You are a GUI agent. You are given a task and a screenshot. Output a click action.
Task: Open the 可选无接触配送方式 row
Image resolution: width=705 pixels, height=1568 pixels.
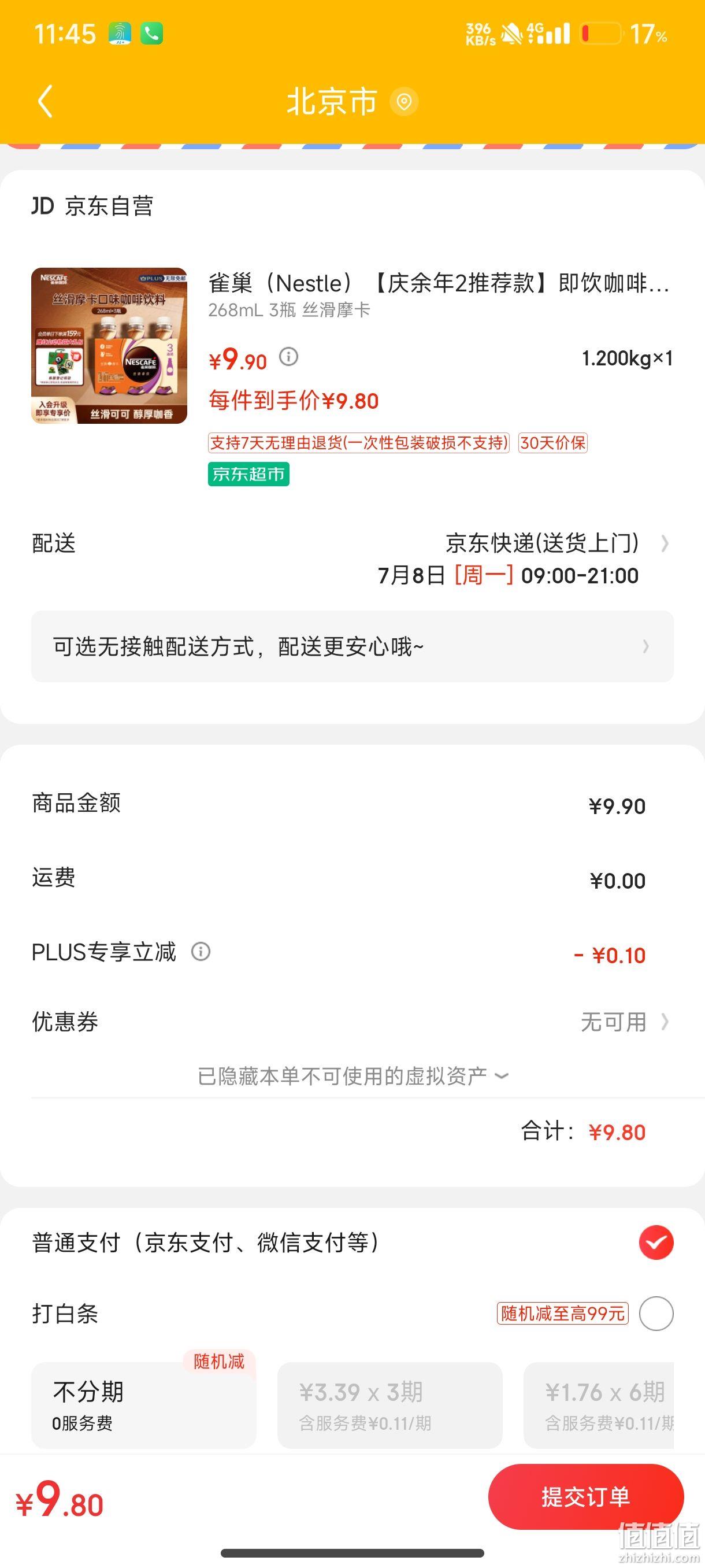pyautogui.click(x=352, y=646)
